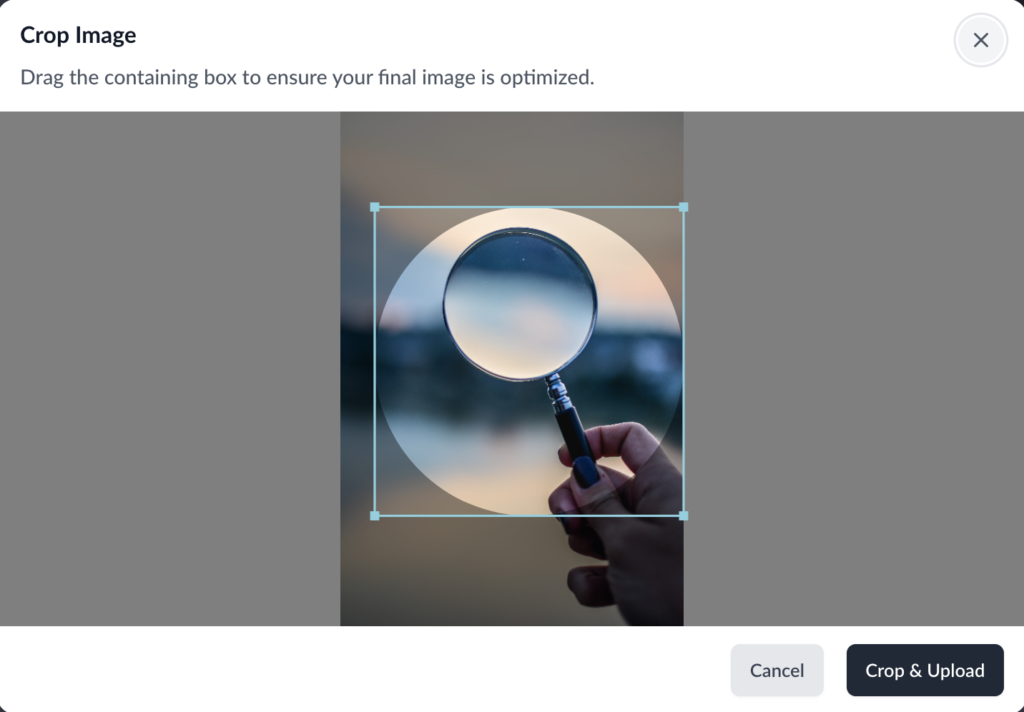Click the top edge of the crop box
Screen dimensions: 1024x712
[x=529, y=207]
